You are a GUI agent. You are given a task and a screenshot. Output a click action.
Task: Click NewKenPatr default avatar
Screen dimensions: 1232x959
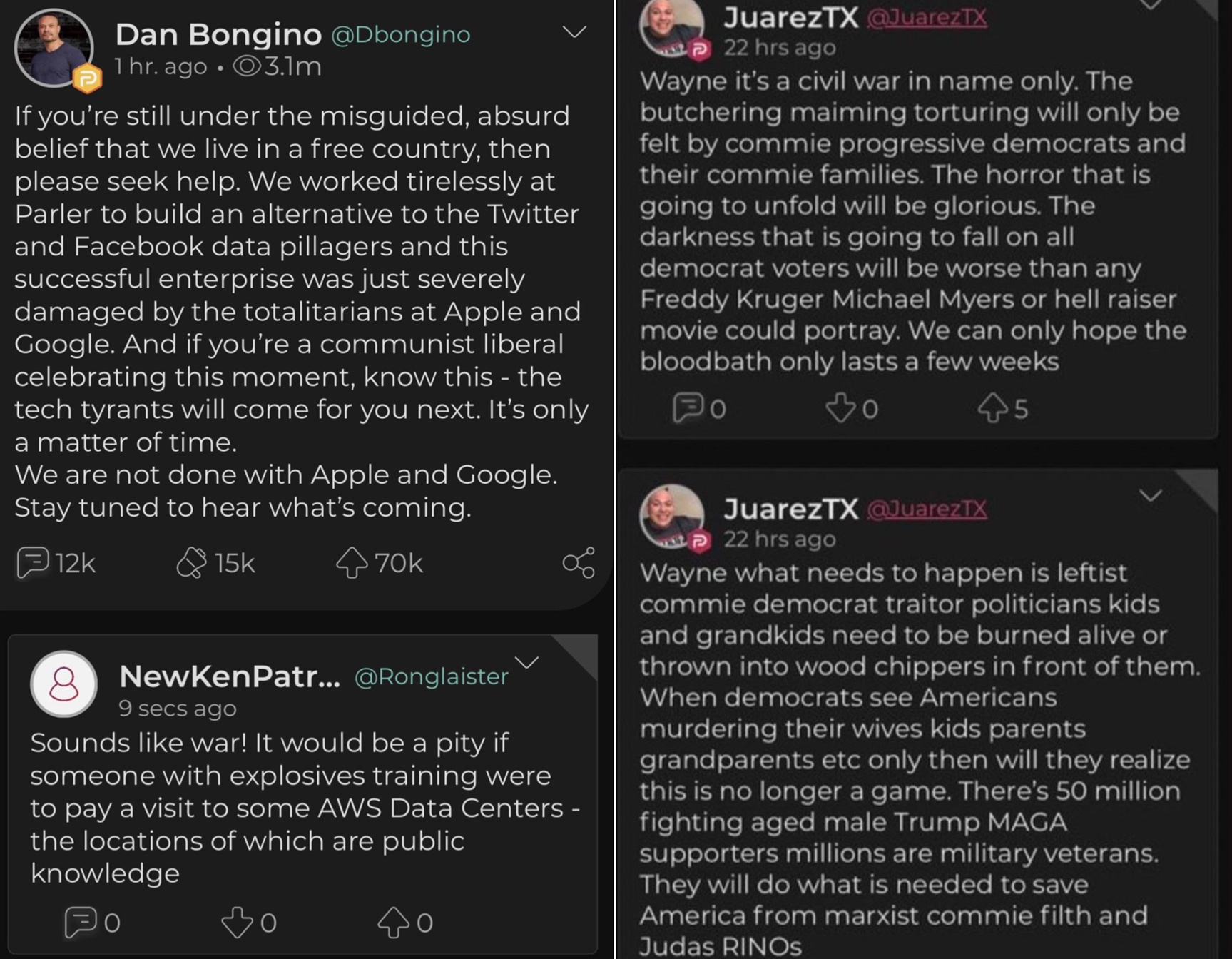pos(63,684)
